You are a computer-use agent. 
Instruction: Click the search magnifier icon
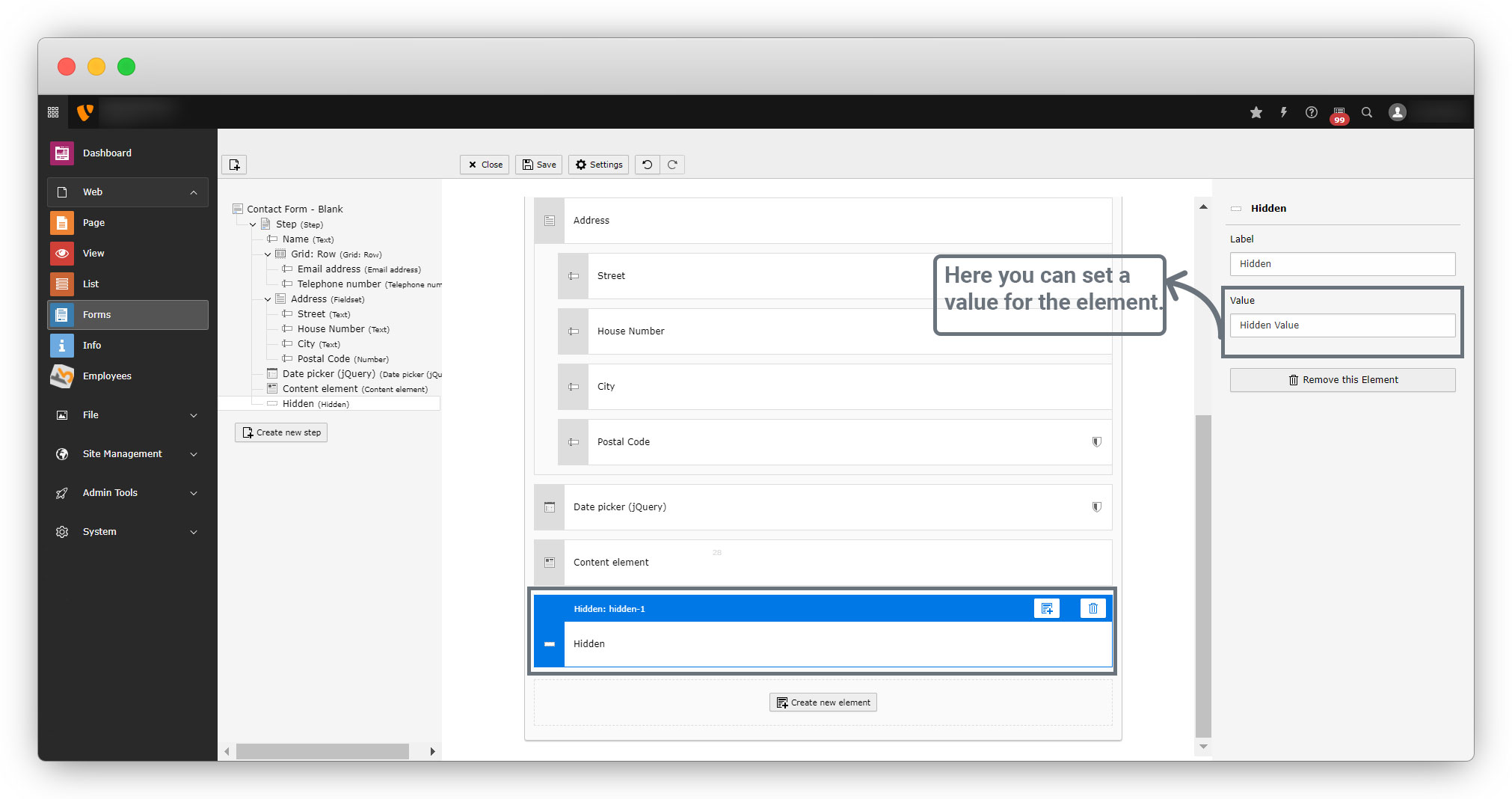pos(1366,112)
